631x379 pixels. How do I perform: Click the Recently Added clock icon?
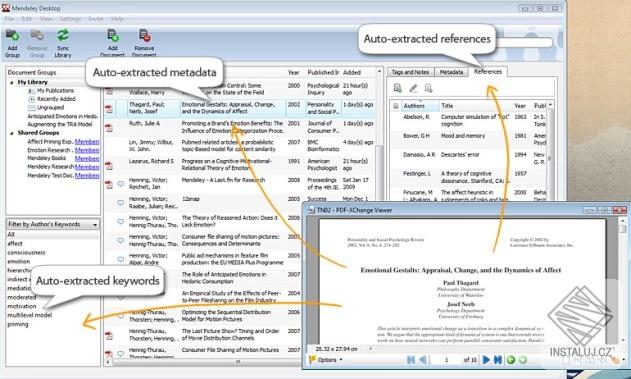31,99
